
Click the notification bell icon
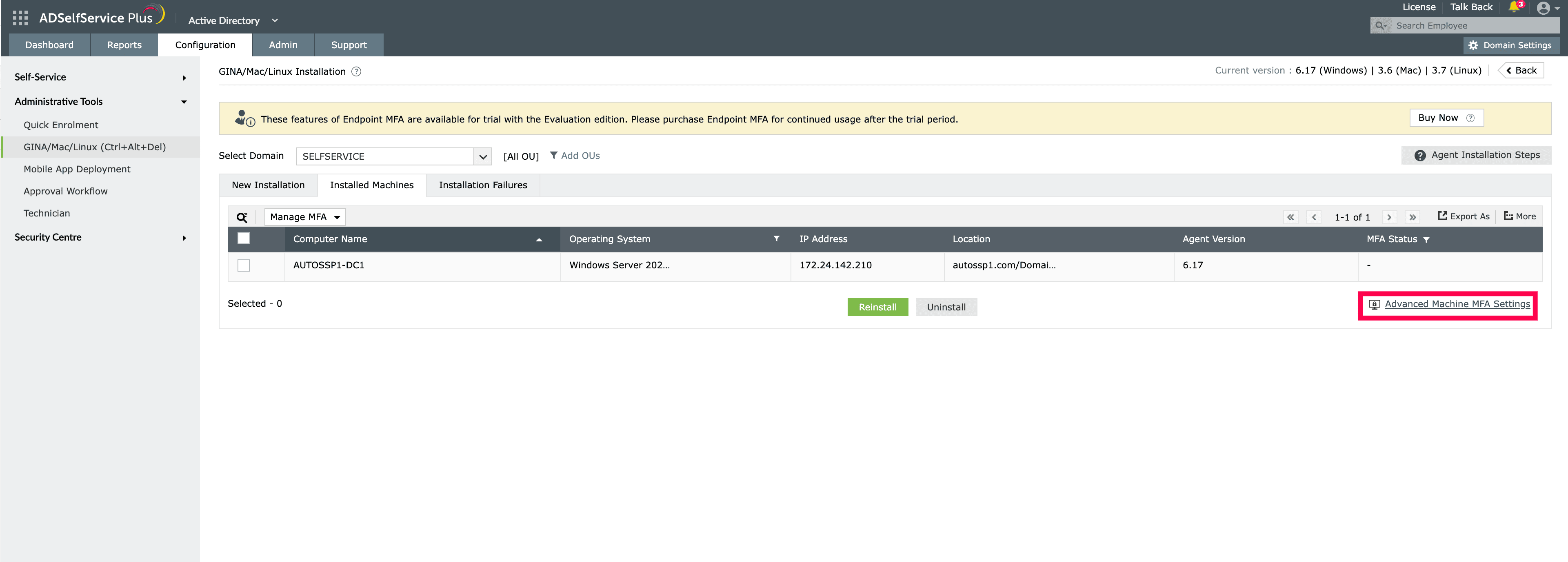pyautogui.click(x=1513, y=7)
